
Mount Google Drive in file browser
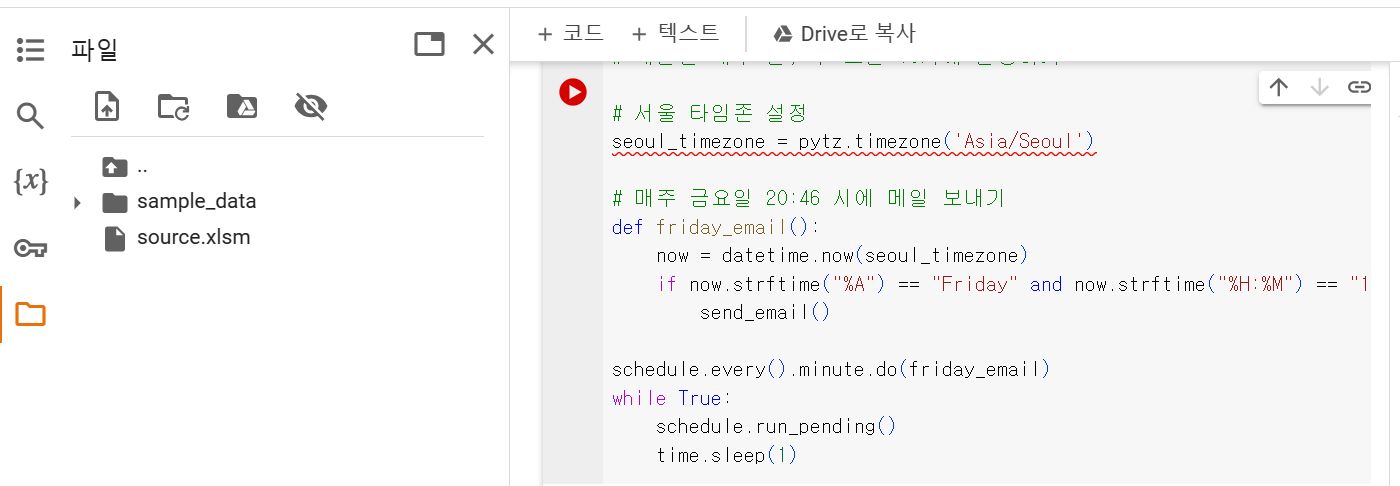click(242, 106)
